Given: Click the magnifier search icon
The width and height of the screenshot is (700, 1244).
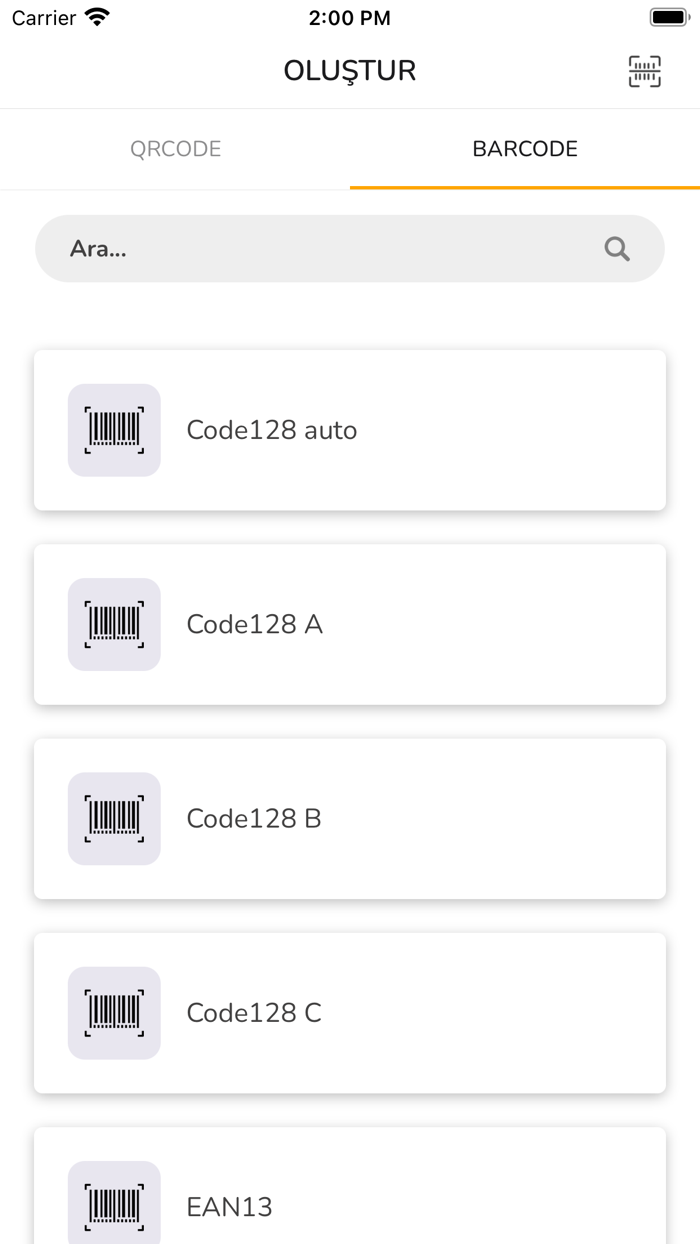Looking at the screenshot, I should point(616,248).
